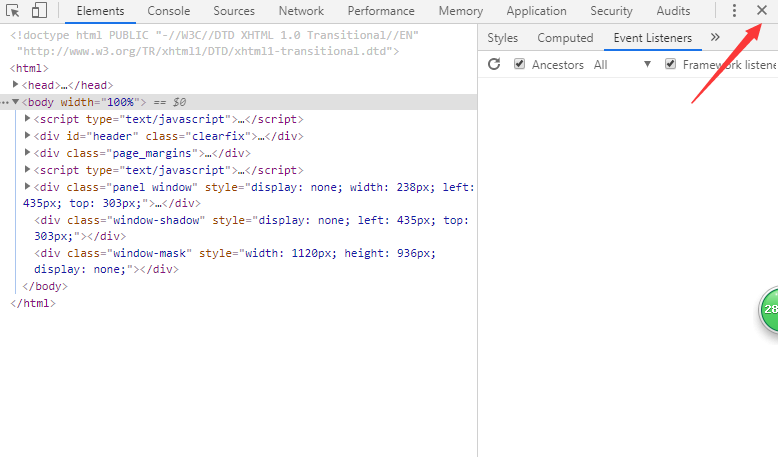Uncheck the Ancestors checkbox

[519, 64]
